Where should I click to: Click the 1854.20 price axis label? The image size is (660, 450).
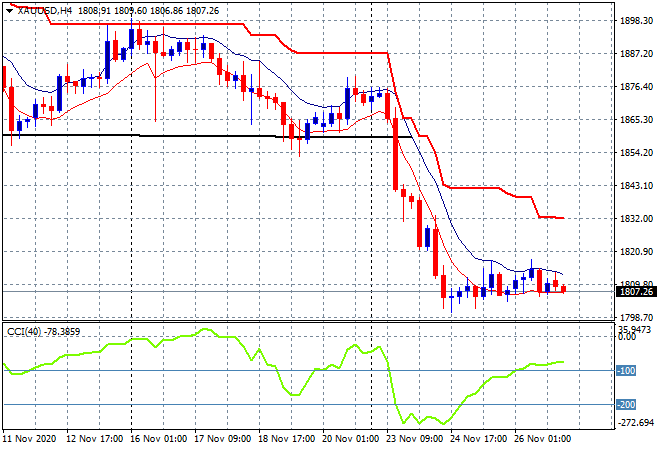tap(636, 152)
